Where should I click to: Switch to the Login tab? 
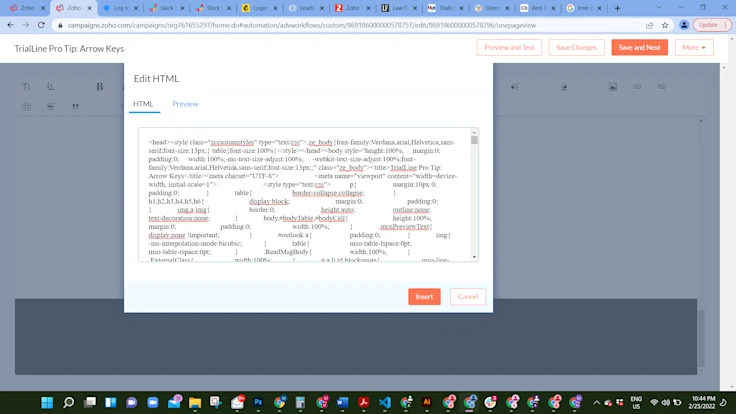[x=259, y=8]
